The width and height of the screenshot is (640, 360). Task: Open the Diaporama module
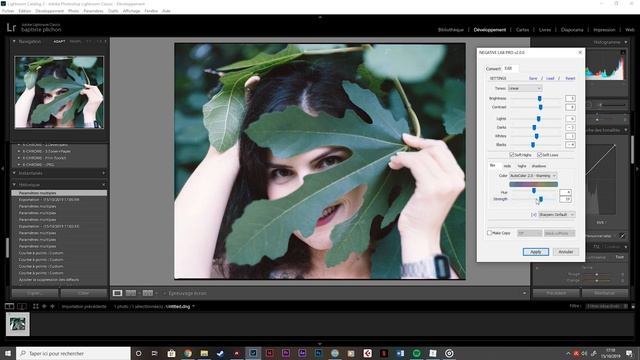[x=572, y=30]
